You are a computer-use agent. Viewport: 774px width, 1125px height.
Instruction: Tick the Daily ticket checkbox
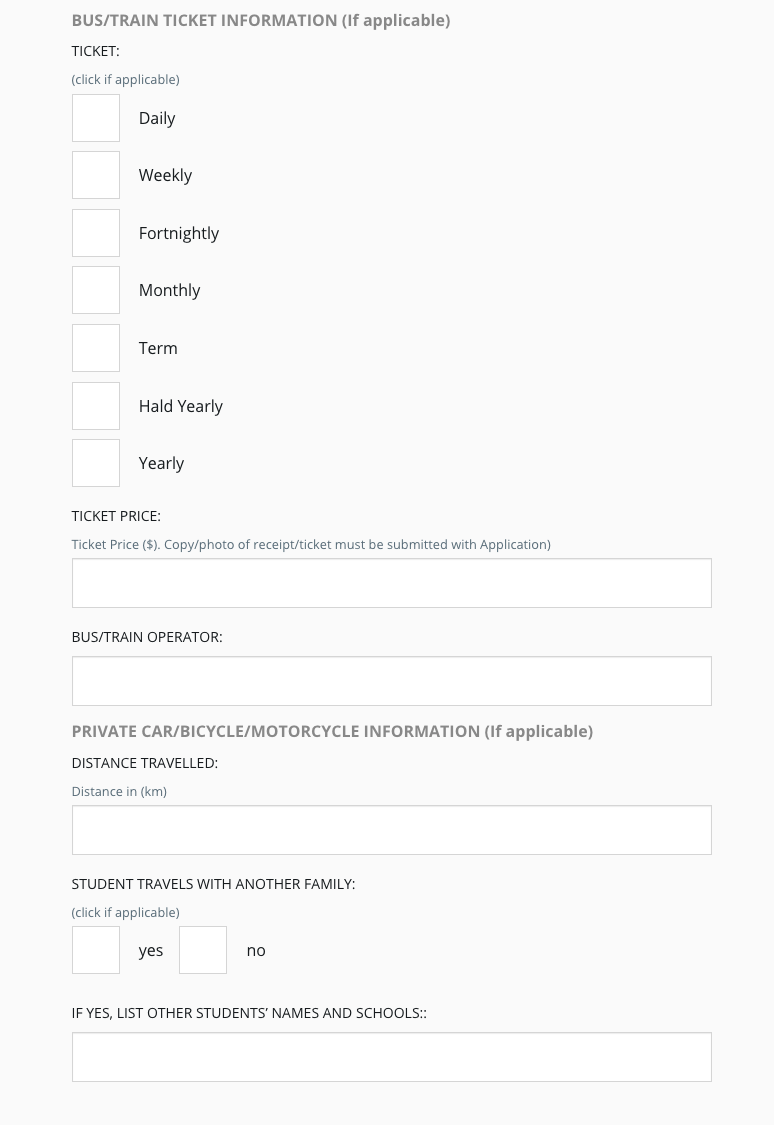[96, 118]
